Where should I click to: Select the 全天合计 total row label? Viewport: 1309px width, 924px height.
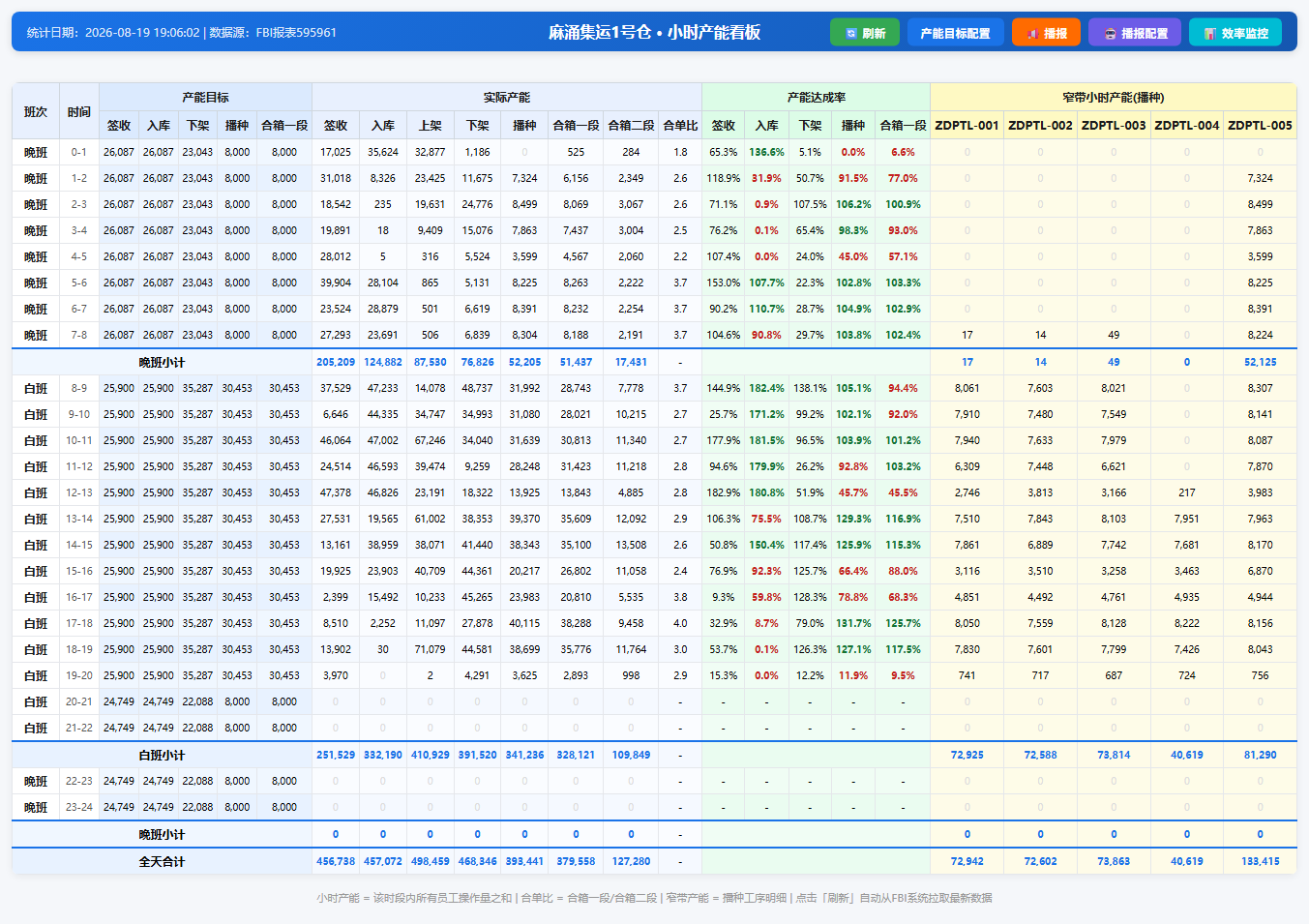(162, 861)
